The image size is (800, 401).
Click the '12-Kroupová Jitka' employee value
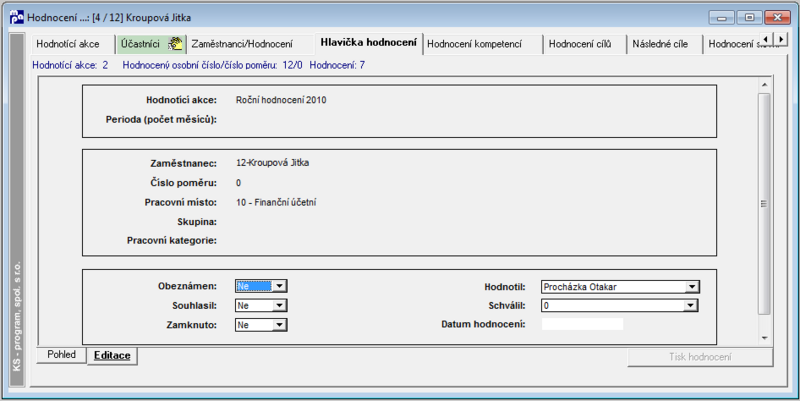pyautogui.click(x=272, y=163)
